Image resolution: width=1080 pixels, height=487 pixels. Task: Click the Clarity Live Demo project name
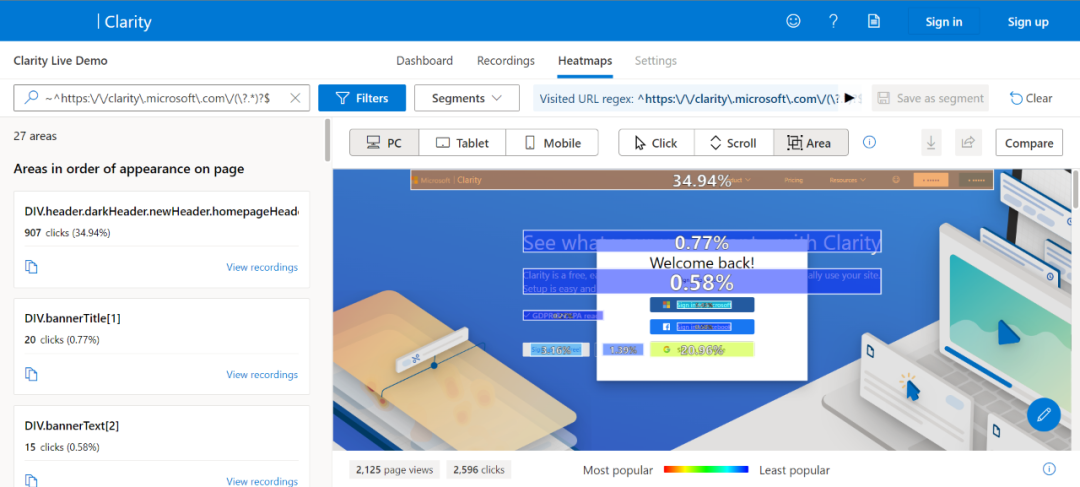[61, 61]
